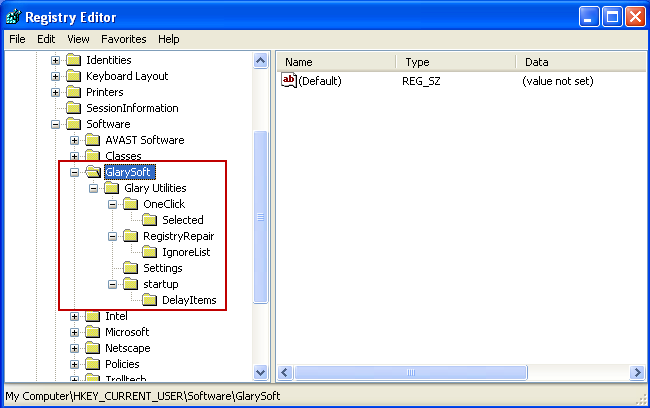The image size is (650, 408).
Task: Expand the Identities key
Action: point(55,61)
